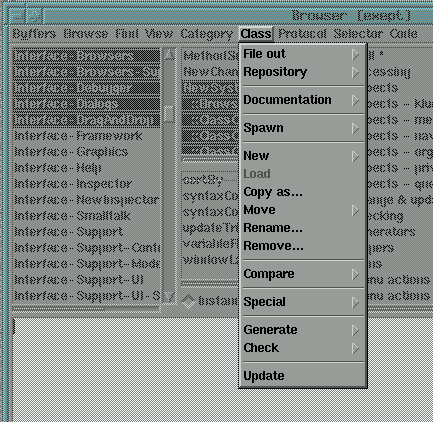Select category Interface - Framework
Viewport: 433px width, 422px height.
point(86,136)
